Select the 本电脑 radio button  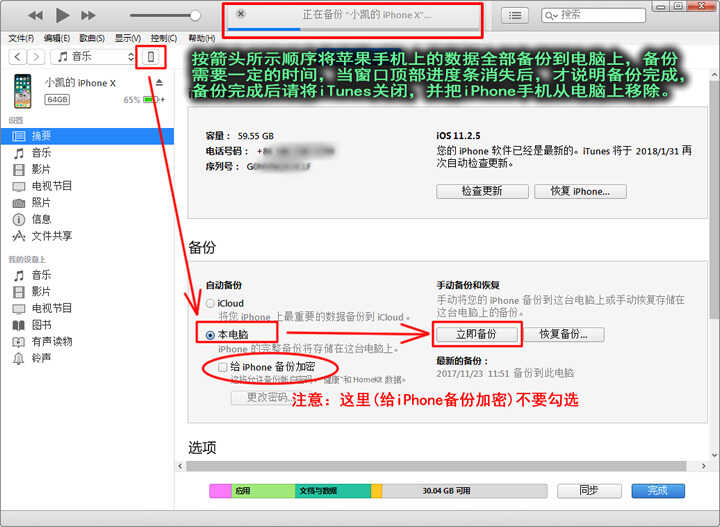210,335
